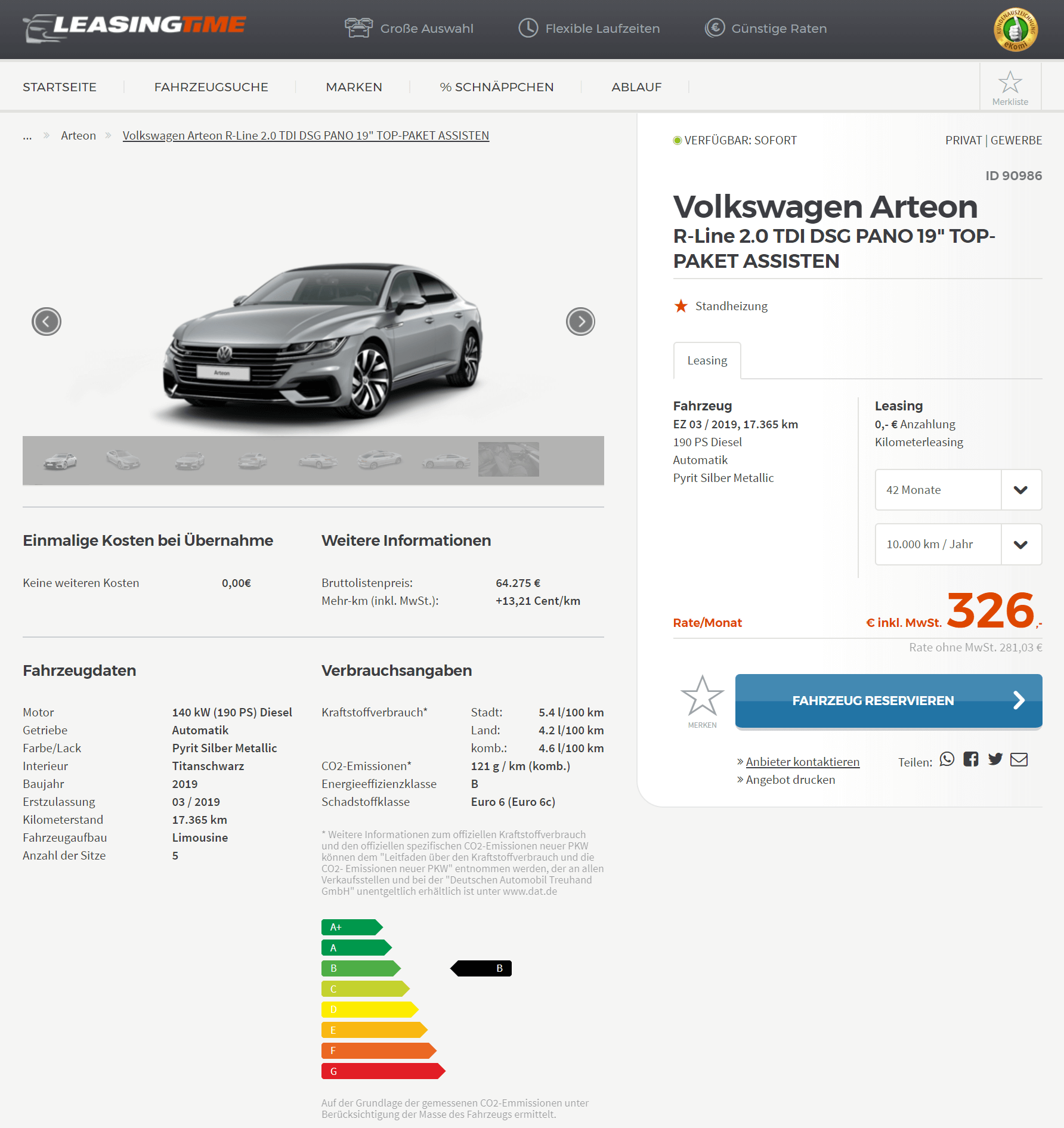
Task: Open the 42 Monate duration dropdown
Action: click(x=958, y=490)
